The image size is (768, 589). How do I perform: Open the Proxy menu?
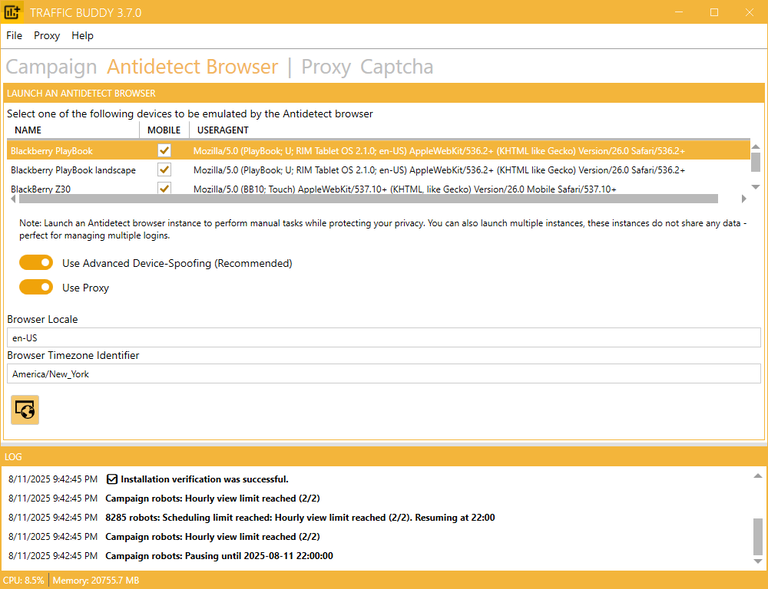[47, 35]
